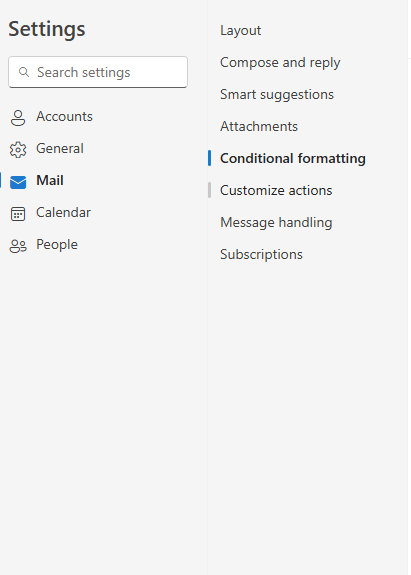Open the Layout mail settings

(241, 30)
